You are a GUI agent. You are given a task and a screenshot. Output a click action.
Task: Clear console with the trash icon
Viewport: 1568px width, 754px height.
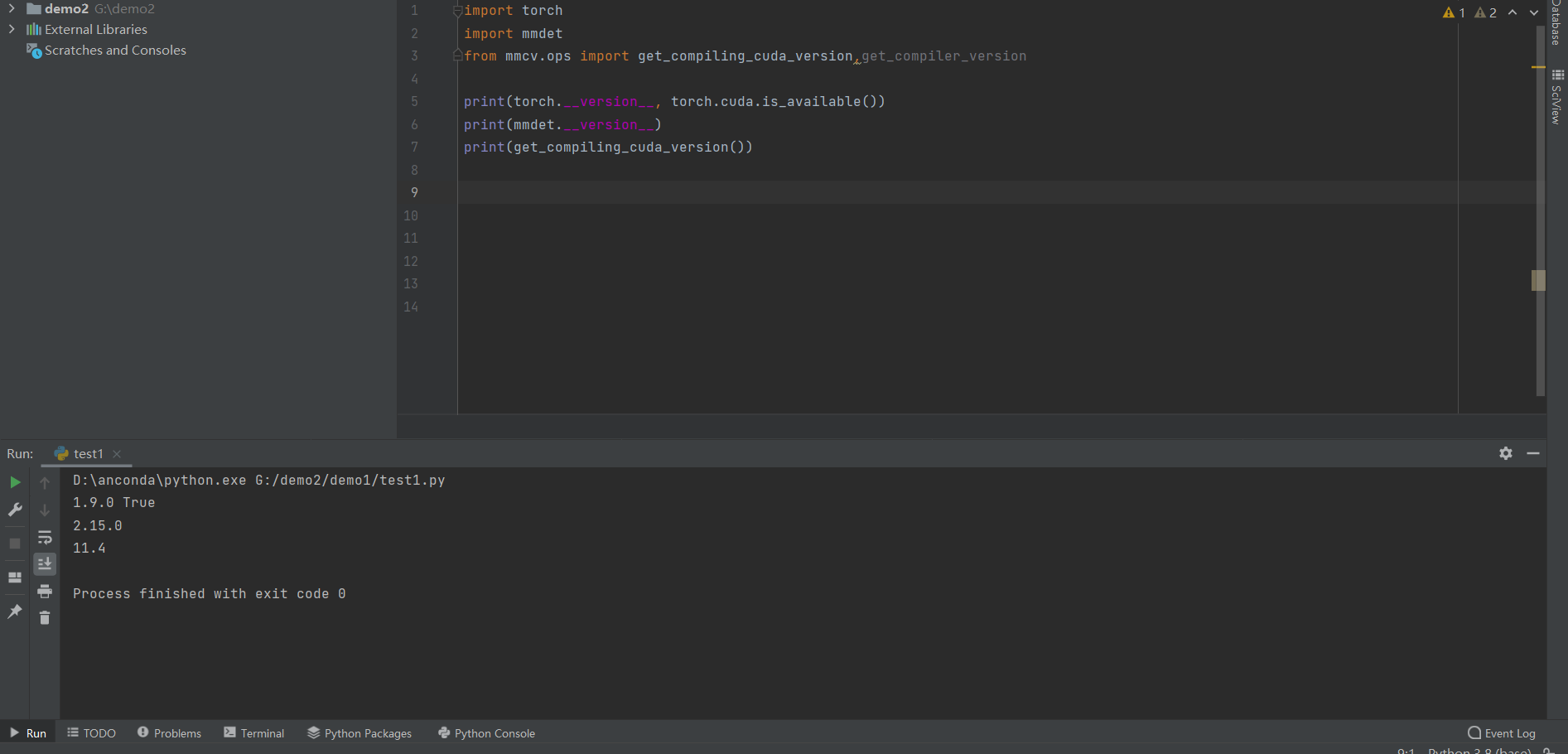(x=45, y=618)
